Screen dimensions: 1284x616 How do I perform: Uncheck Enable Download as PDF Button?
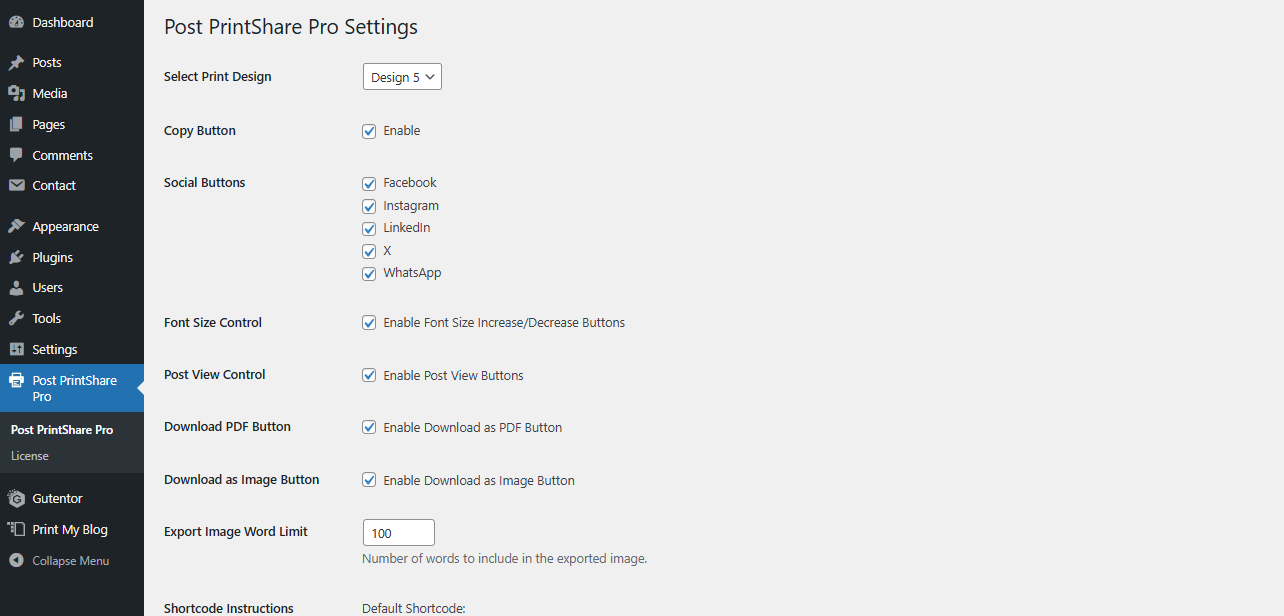(369, 427)
